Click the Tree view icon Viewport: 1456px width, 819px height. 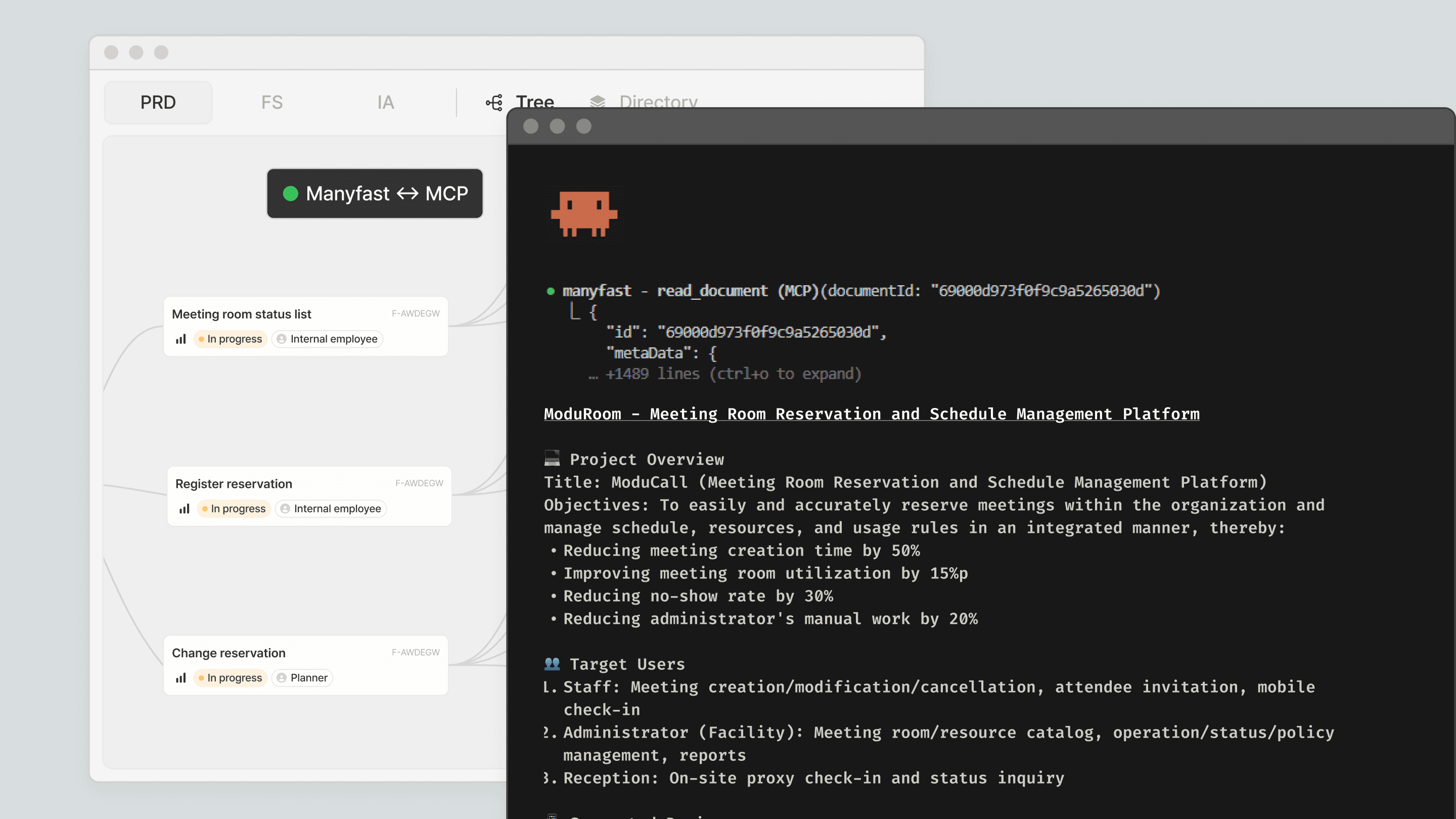click(494, 102)
